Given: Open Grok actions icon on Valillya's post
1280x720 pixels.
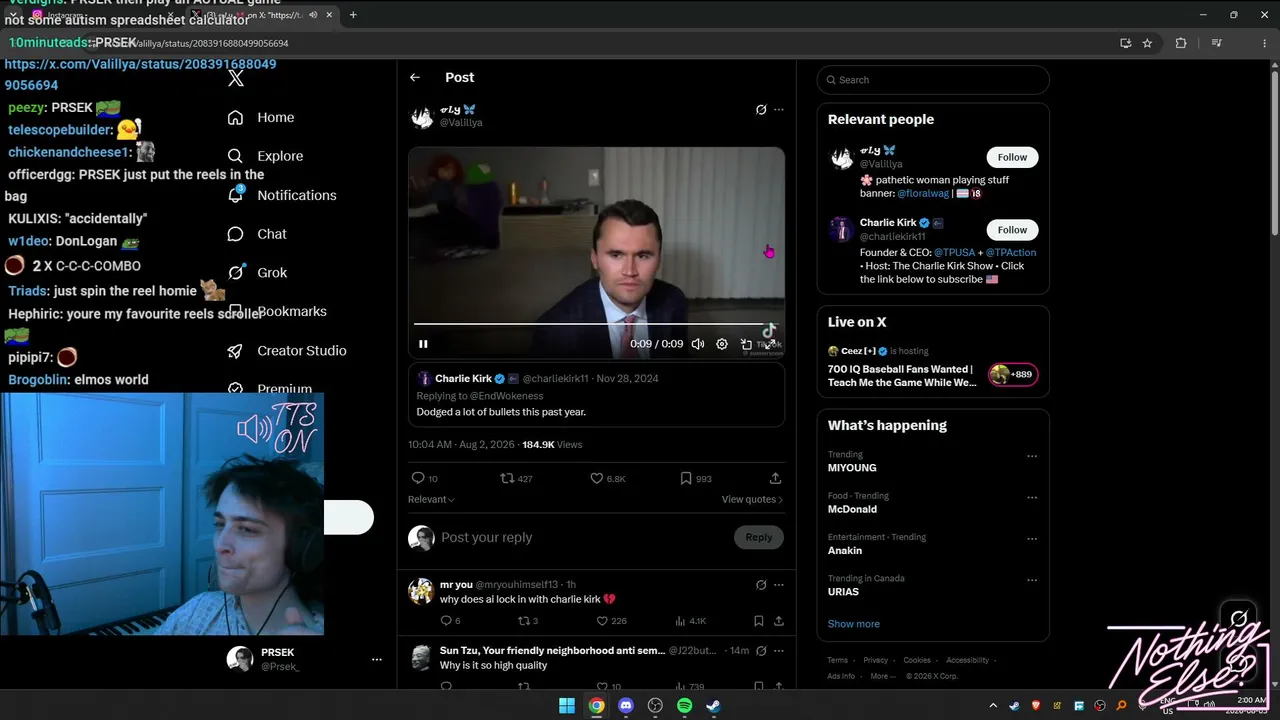Looking at the screenshot, I should (x=761, y=110).
